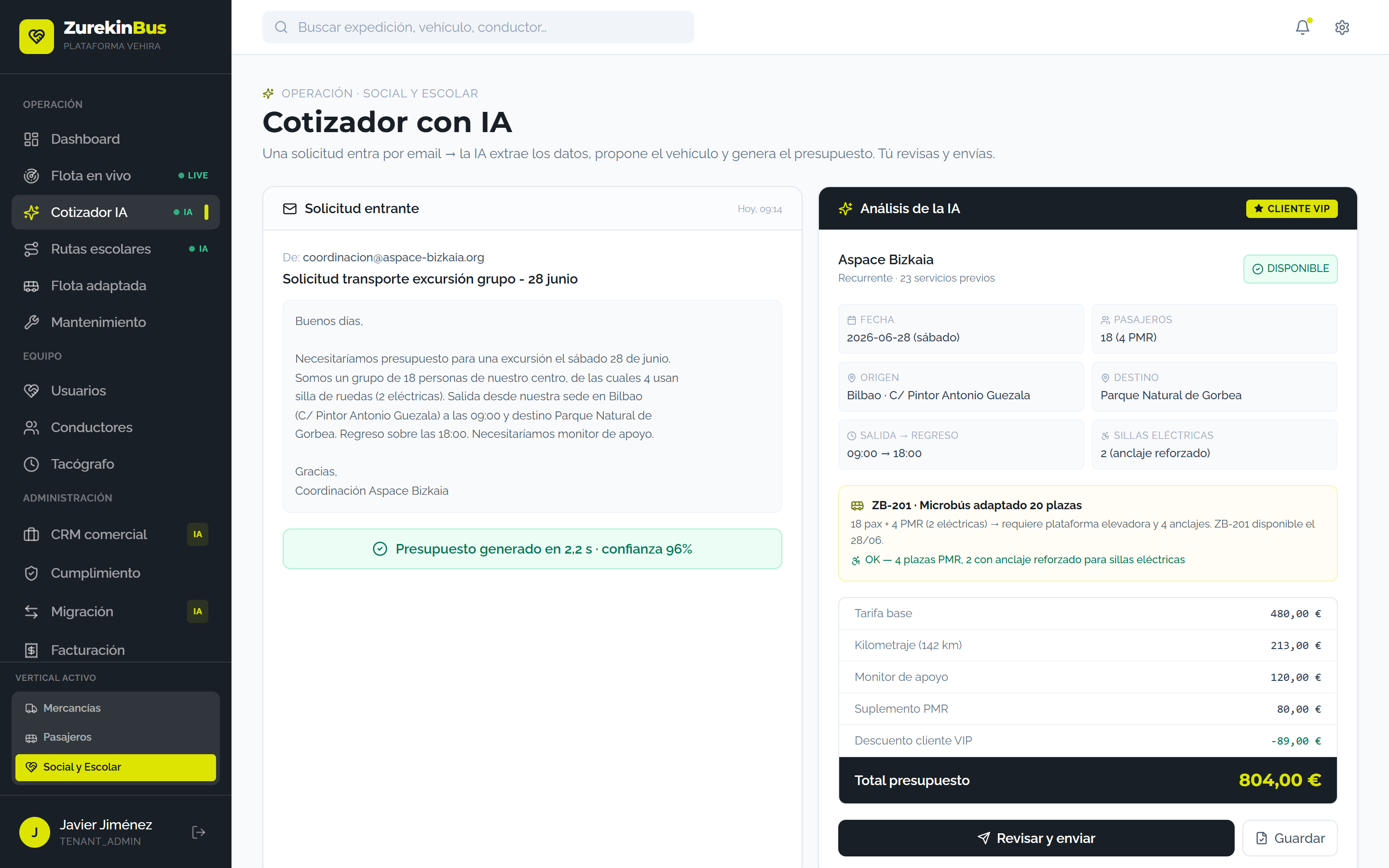
Task: Open settings gear in top bar
Action: pos(1342,27)
